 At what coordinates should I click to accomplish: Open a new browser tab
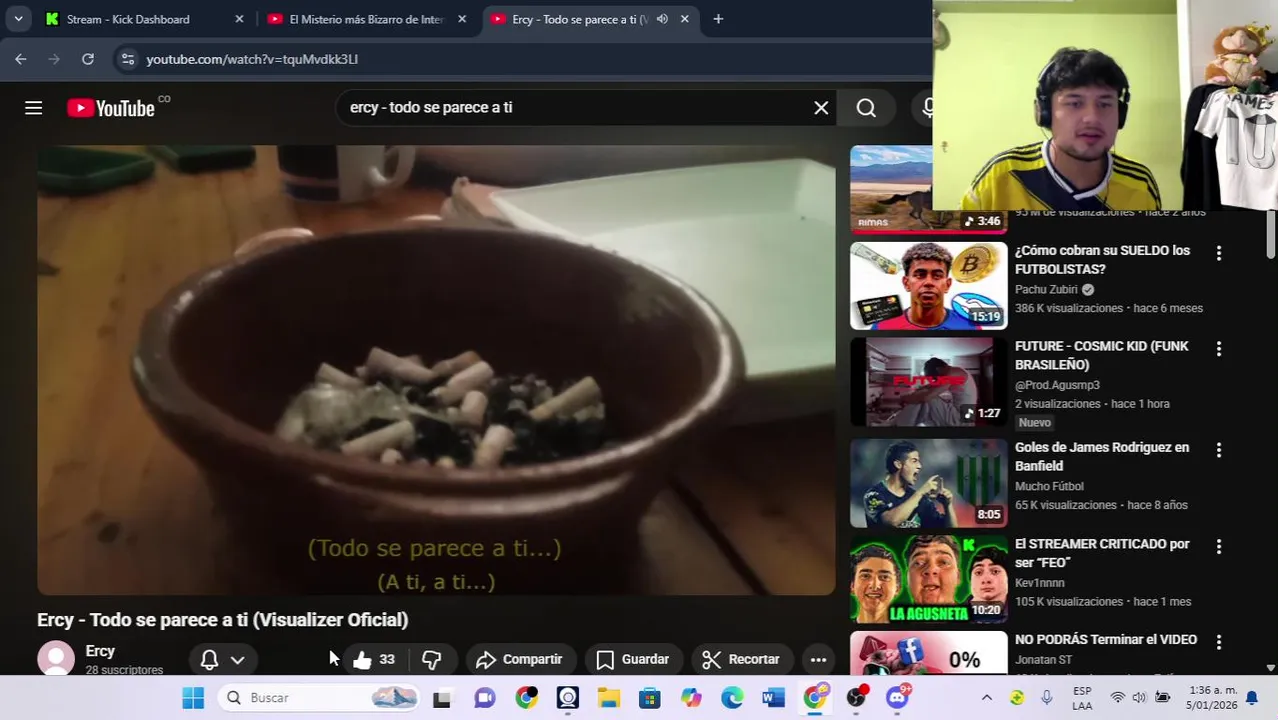coord(718,19)
